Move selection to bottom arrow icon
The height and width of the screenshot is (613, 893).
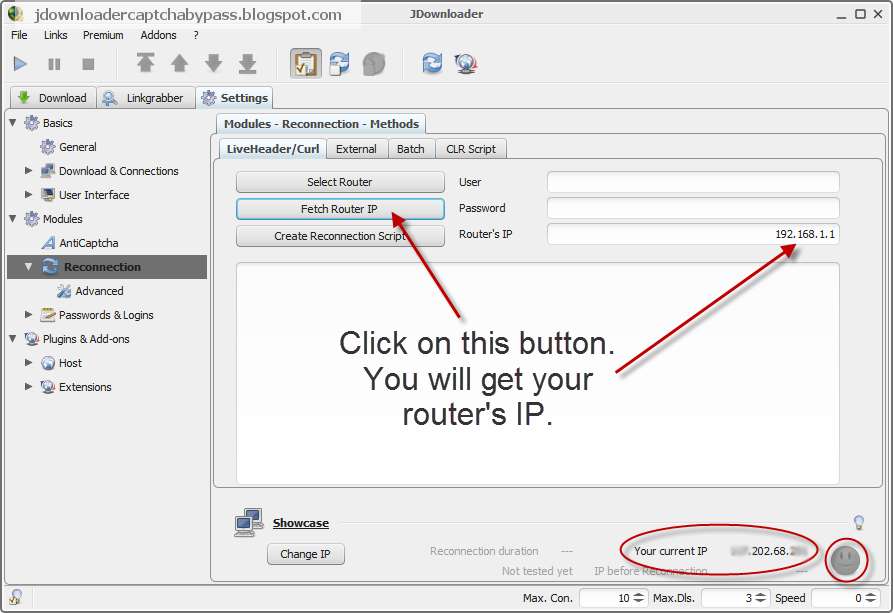247,64
